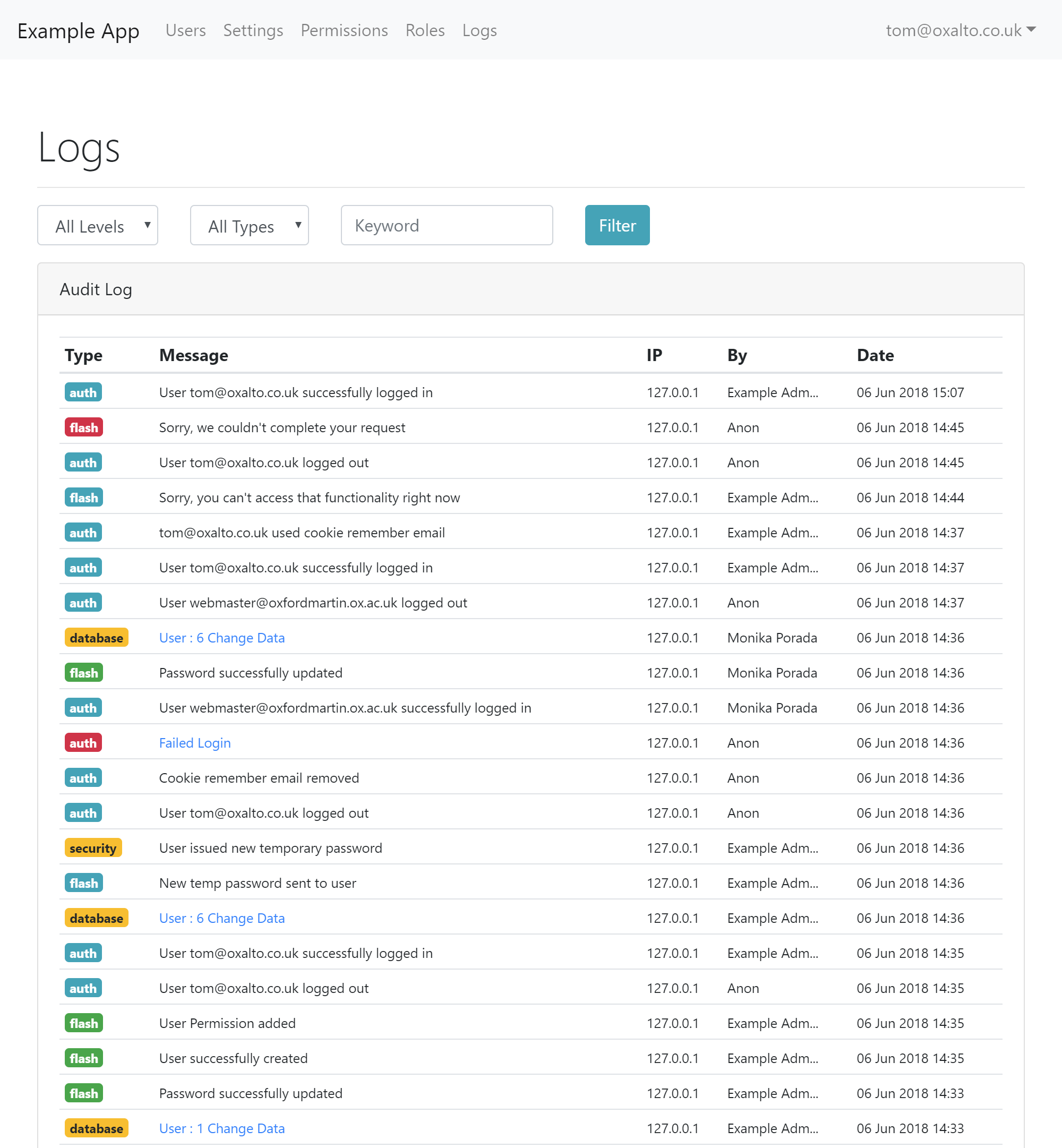The image size is (1062, 1148).
Task: Click the auth badge on the first log row
Action: [x=83, y=392]
